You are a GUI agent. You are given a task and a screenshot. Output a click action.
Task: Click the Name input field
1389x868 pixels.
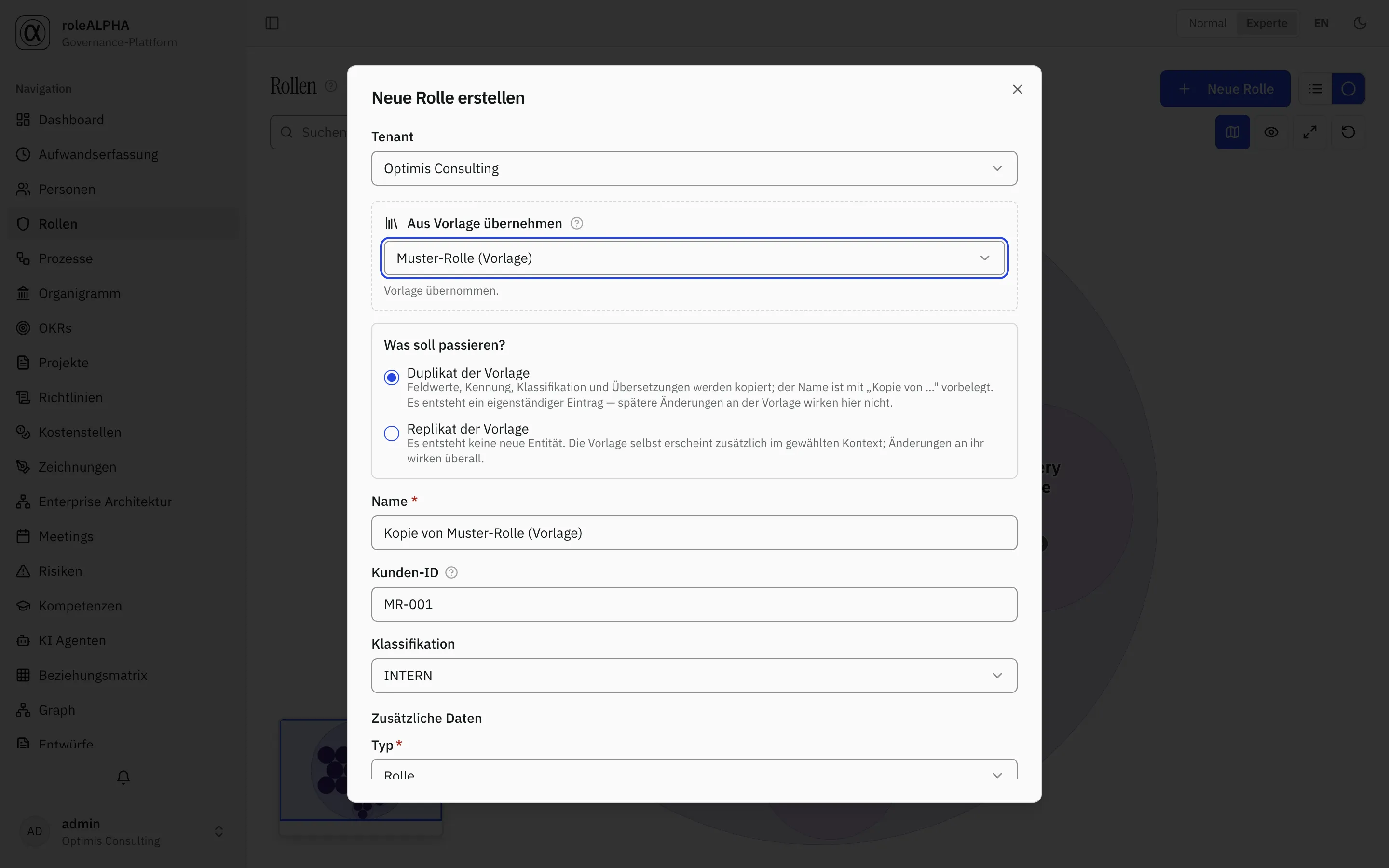coord(694,533)
